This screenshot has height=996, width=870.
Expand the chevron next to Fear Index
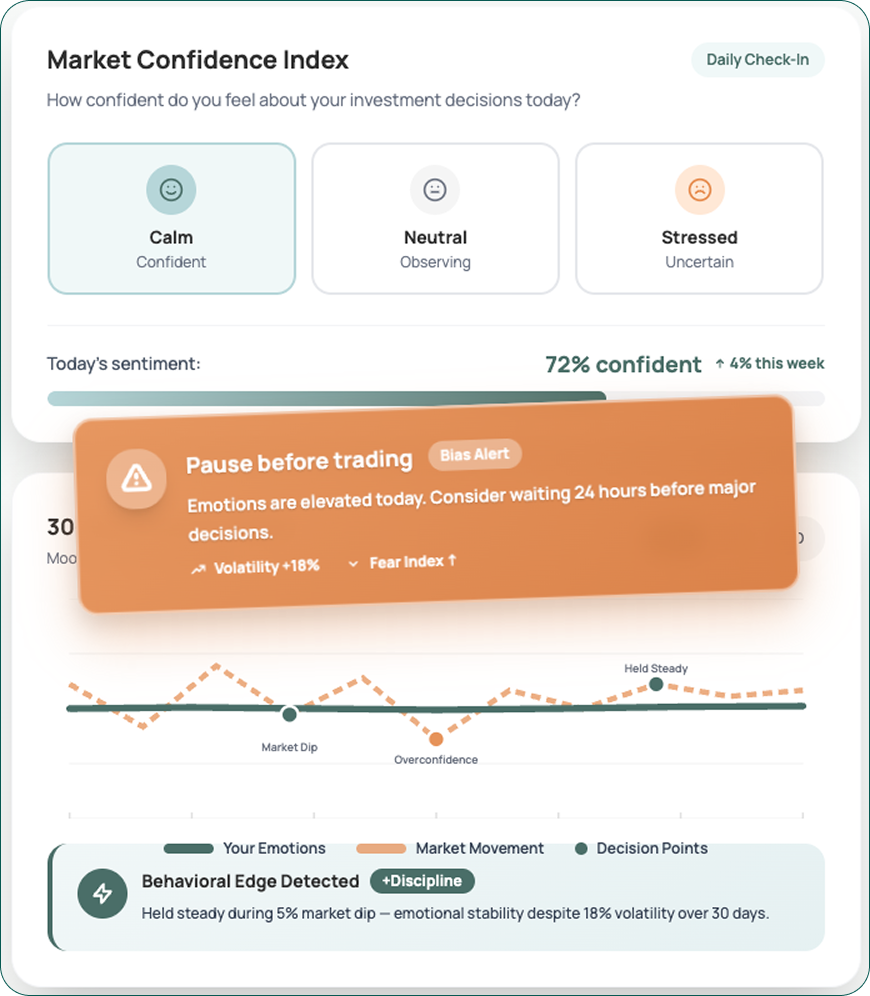[x=354, y=563]
